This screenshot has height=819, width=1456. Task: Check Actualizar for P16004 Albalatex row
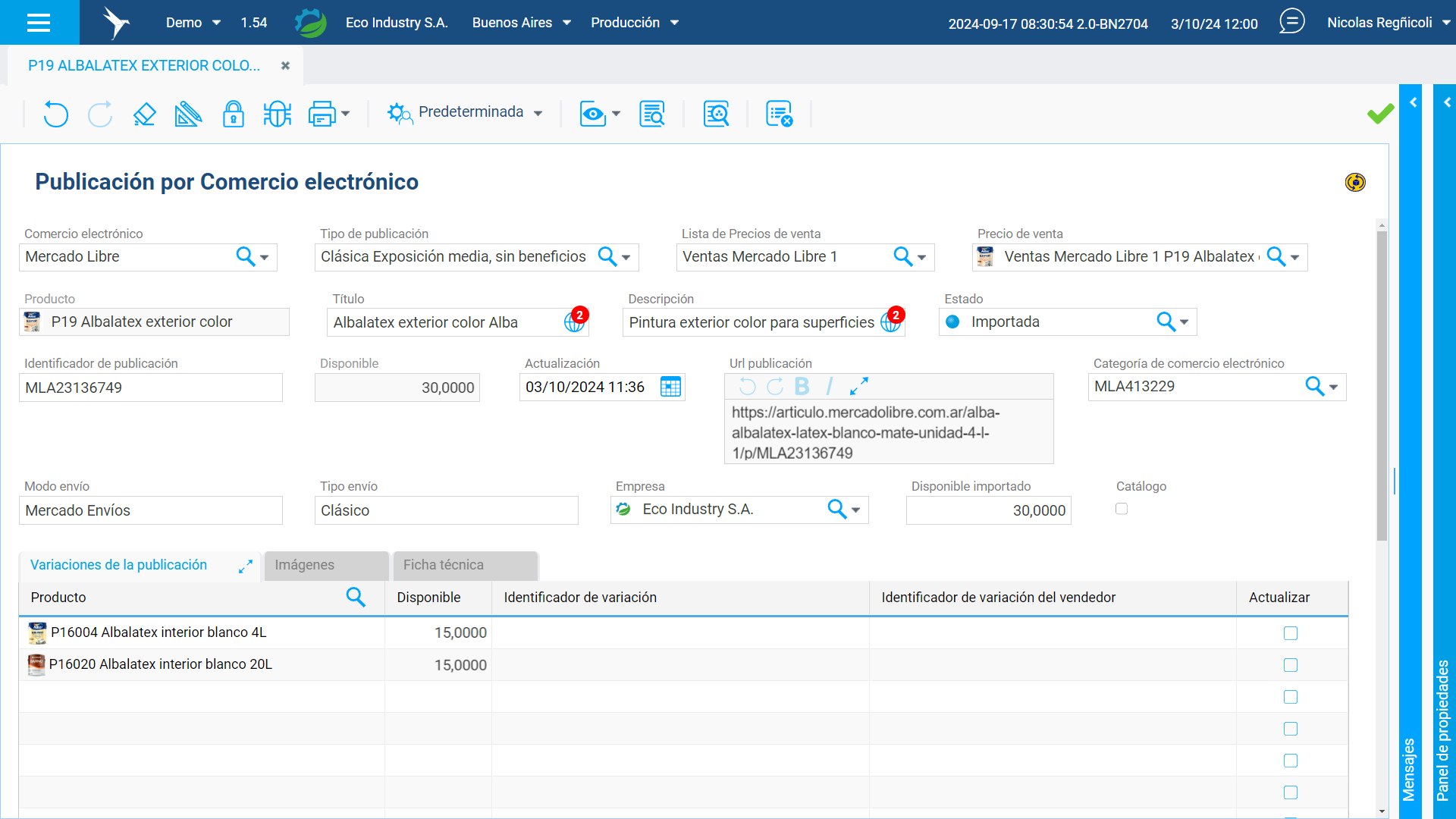pyautogui.click(x=1291, y=633)
